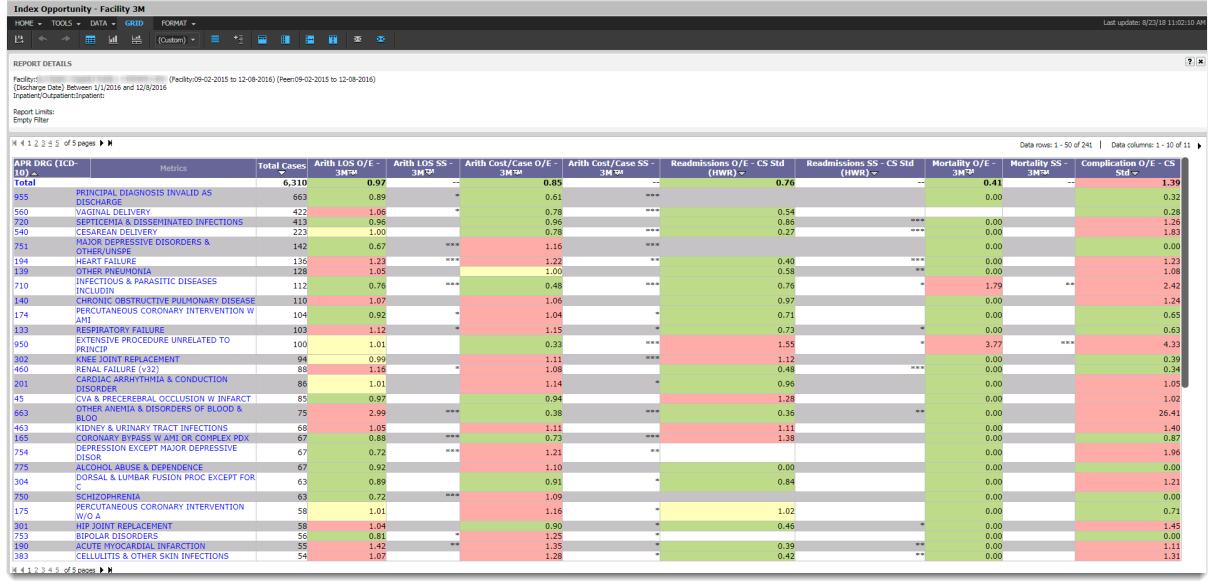Select the combined grid and graph view icon
1215x588 pixels.
(x=136, y=39)
